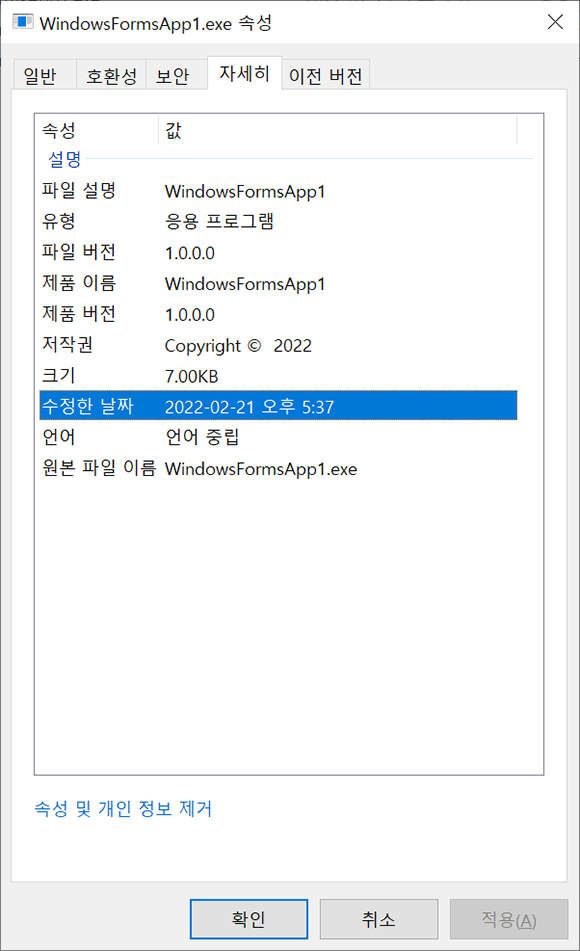
Task: Switch to the 이전 버전 tab
Action: click(x=326, y=76)
